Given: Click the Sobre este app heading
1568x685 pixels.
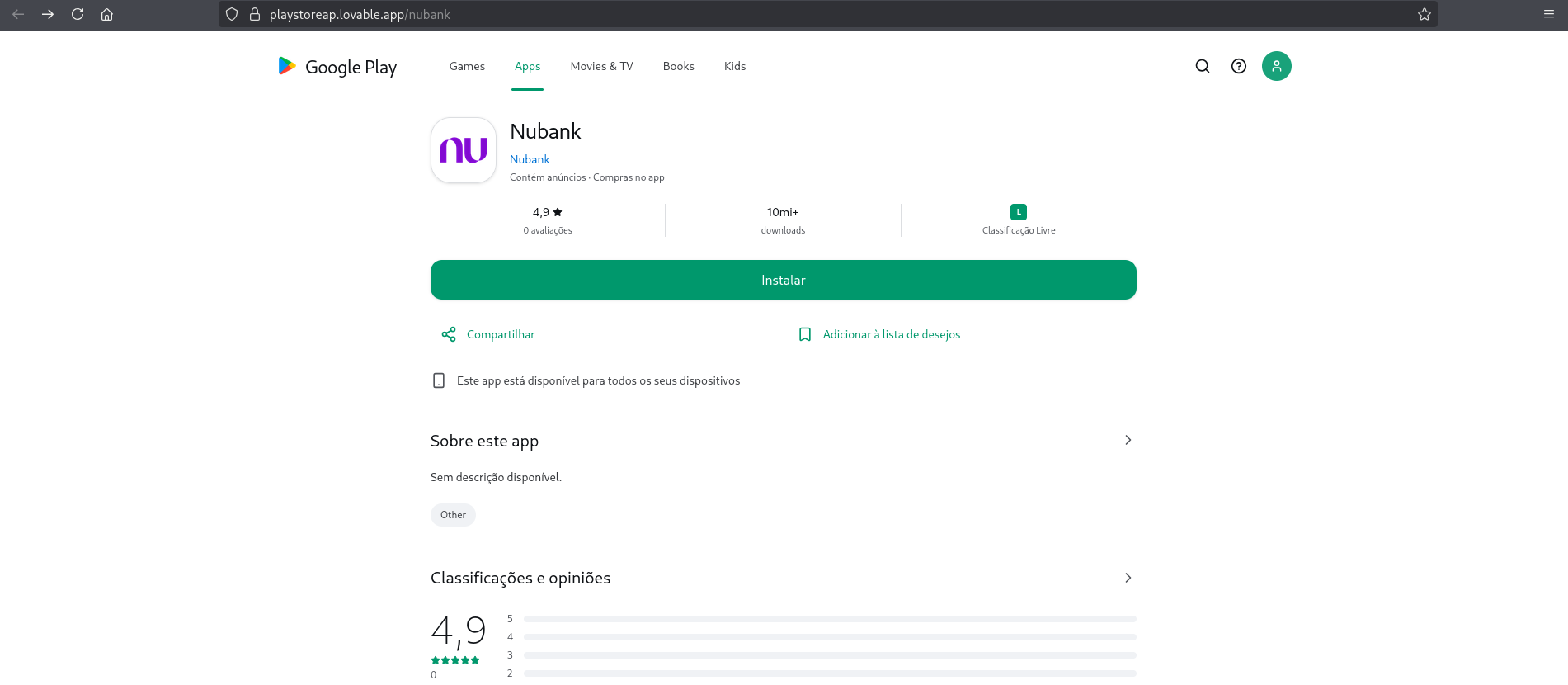Looking at the screenshot, I should pos(484,441).
